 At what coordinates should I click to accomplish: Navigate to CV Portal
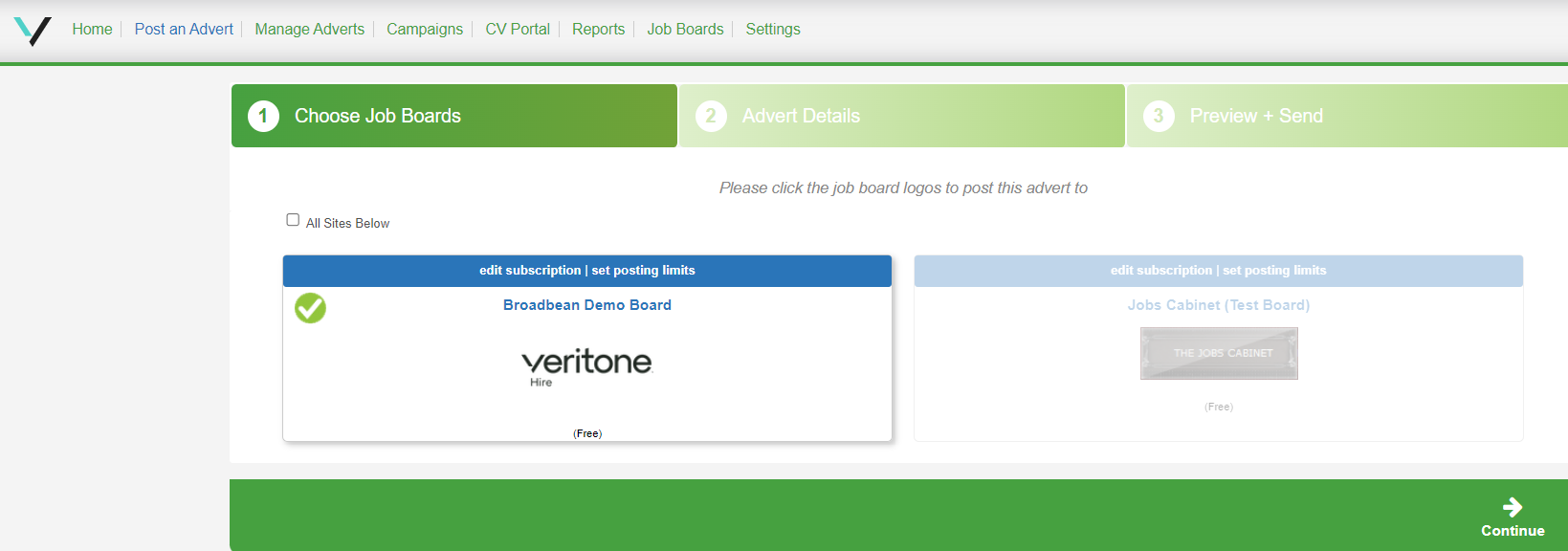pos(518,30)
